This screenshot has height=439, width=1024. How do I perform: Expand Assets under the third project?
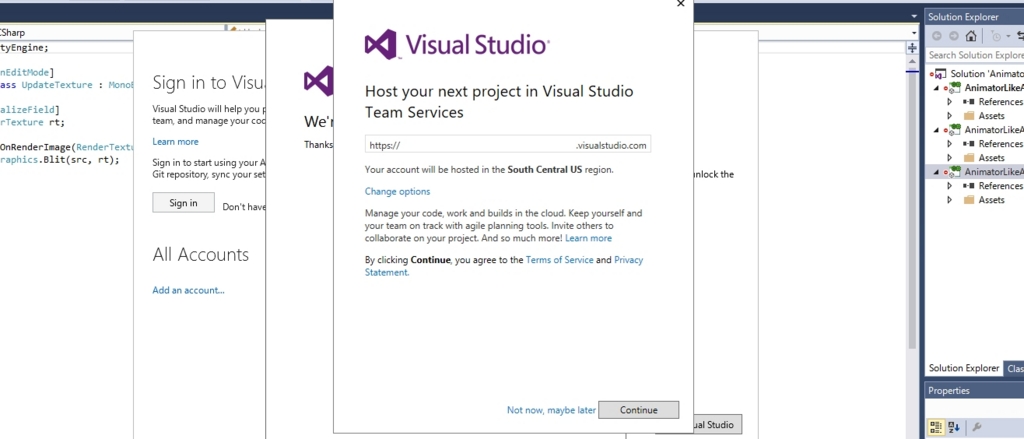[x=950, y=200]
